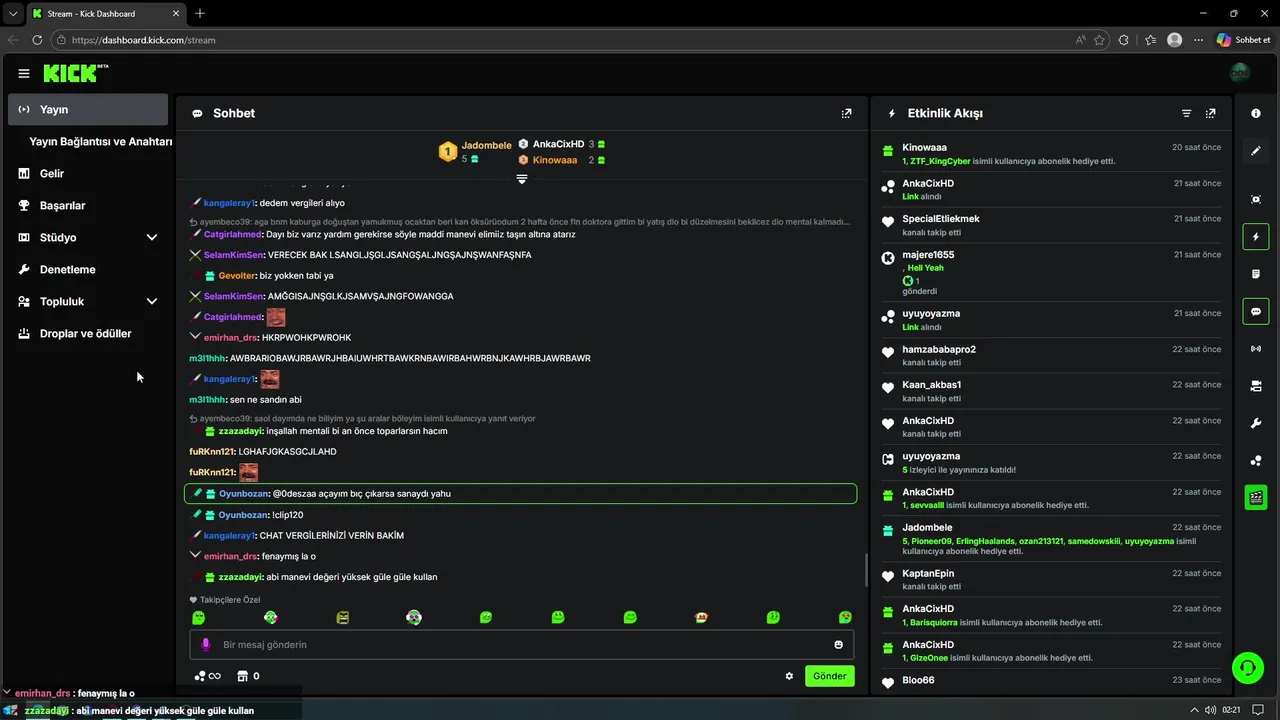Open Yayın Bağlantısı ve Anahtarı

(x=100, y=142)
